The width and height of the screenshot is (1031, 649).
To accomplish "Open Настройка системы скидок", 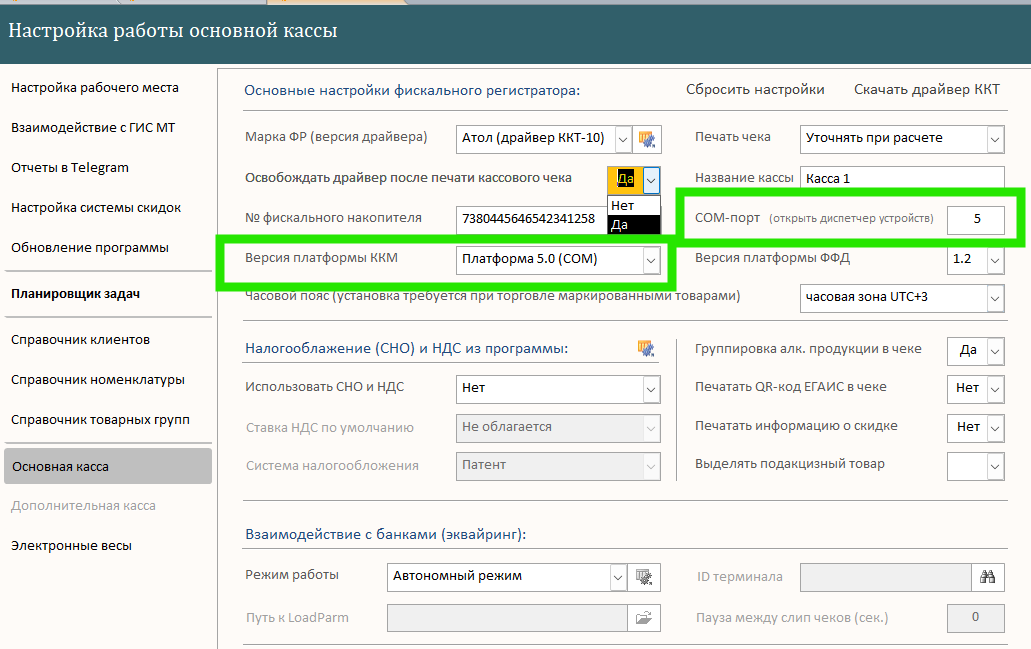I will tap(96, 208).
